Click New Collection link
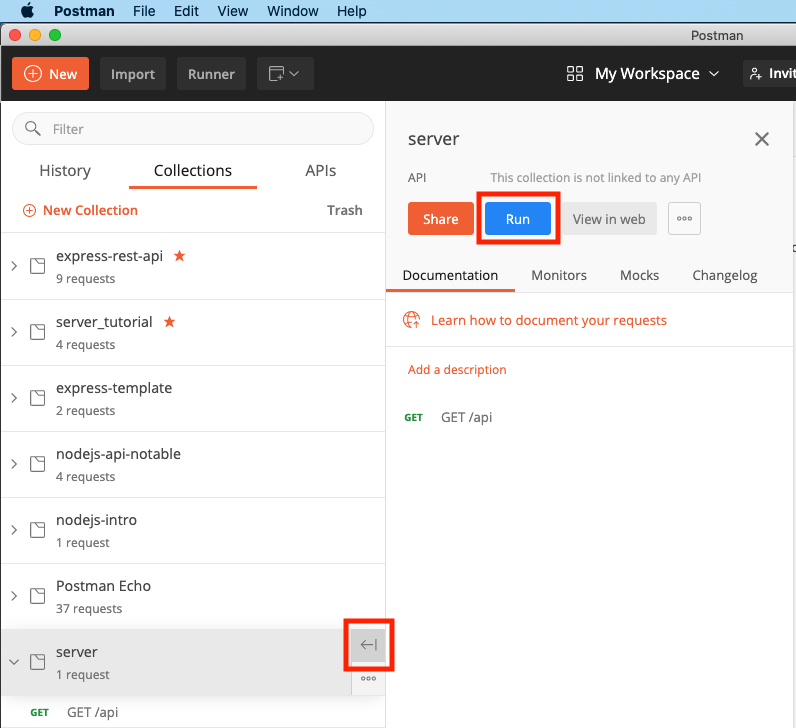796x728 pixels. (90, 210)
